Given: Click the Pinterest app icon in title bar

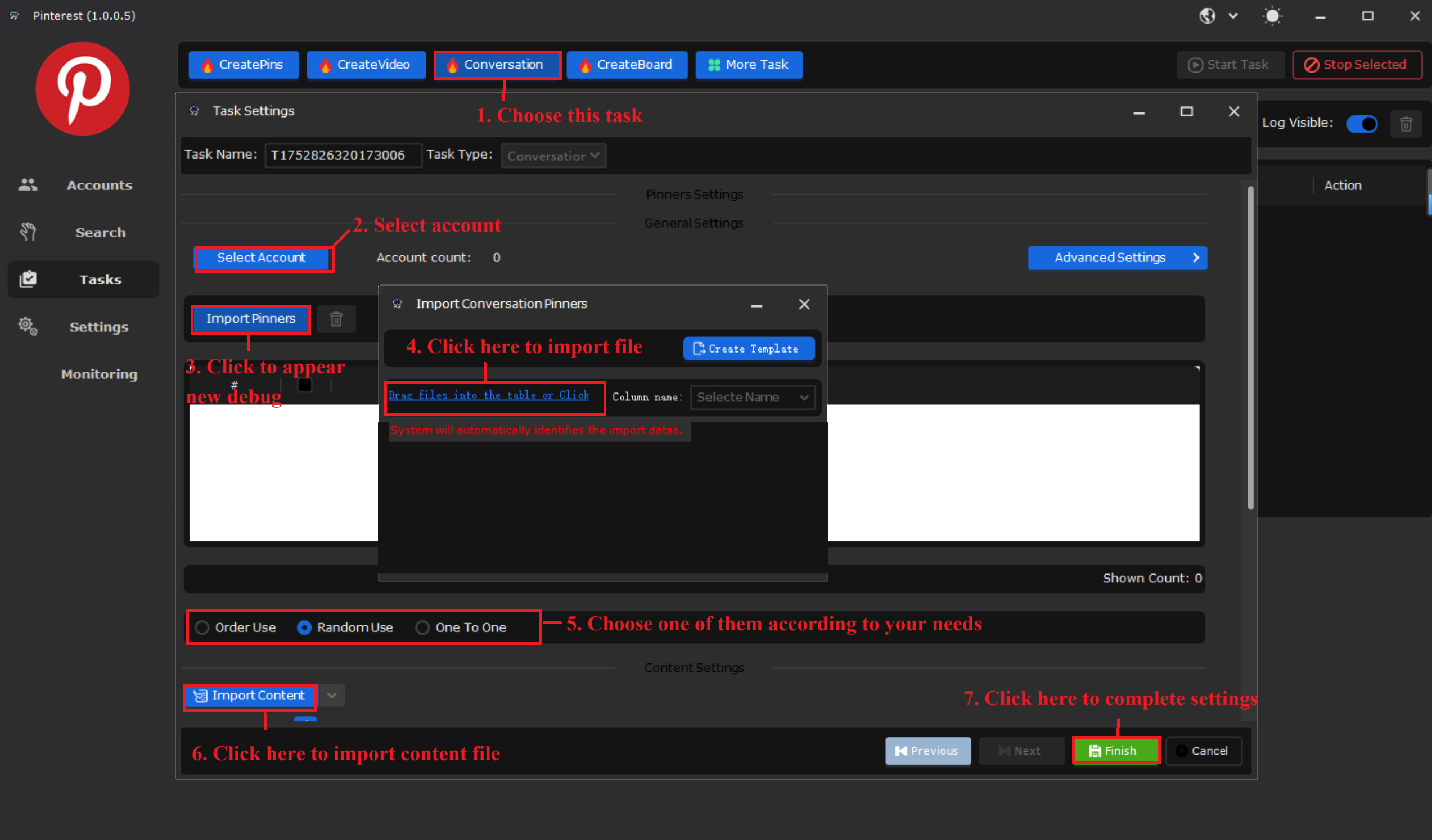Looking at the screenshot, I should pyautogui.click(x=14, y=16).
